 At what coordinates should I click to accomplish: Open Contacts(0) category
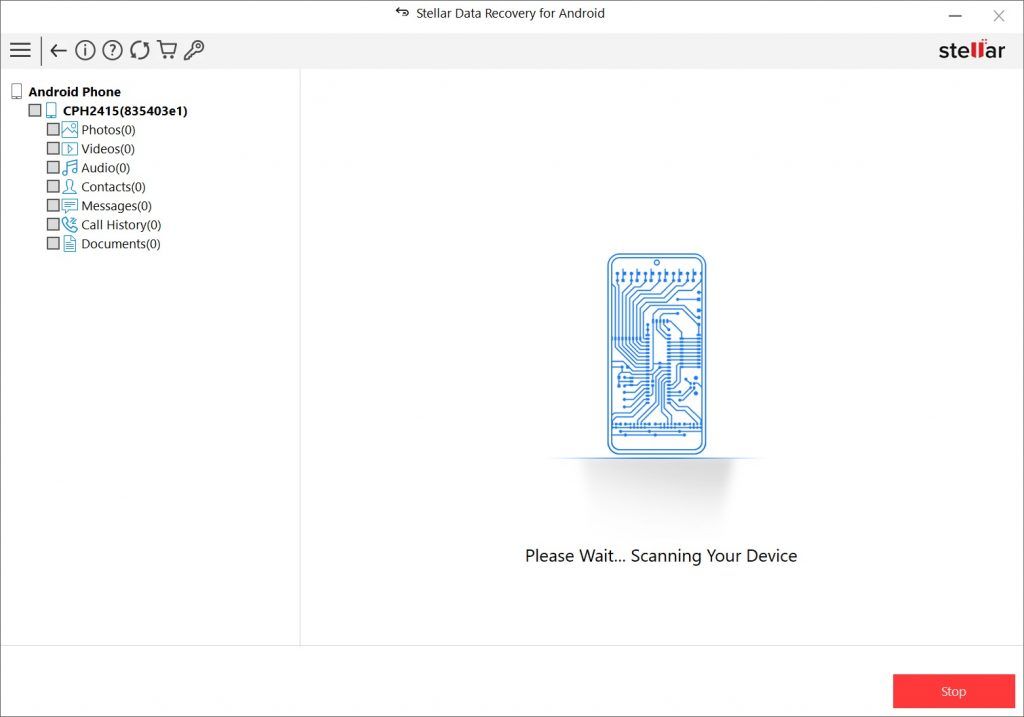pos(113,187)
